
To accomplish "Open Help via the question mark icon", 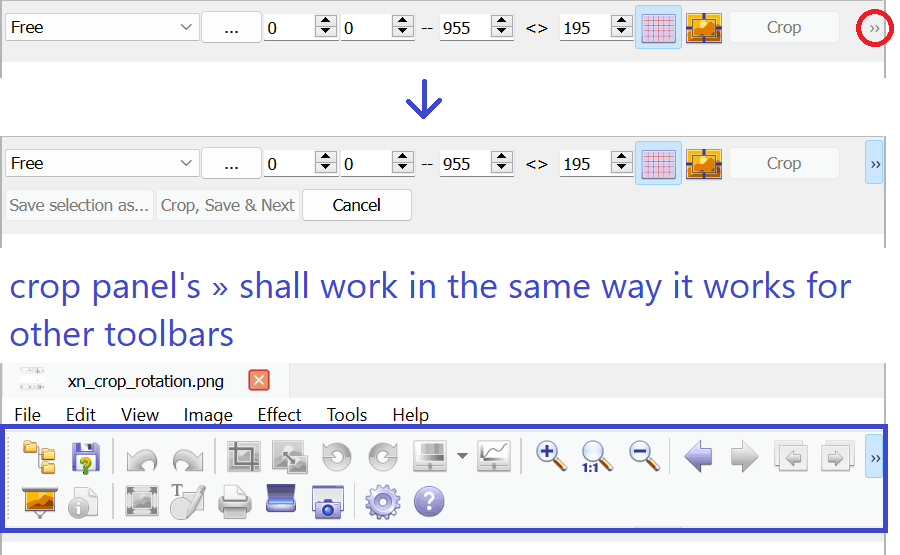I will point(429,501).
